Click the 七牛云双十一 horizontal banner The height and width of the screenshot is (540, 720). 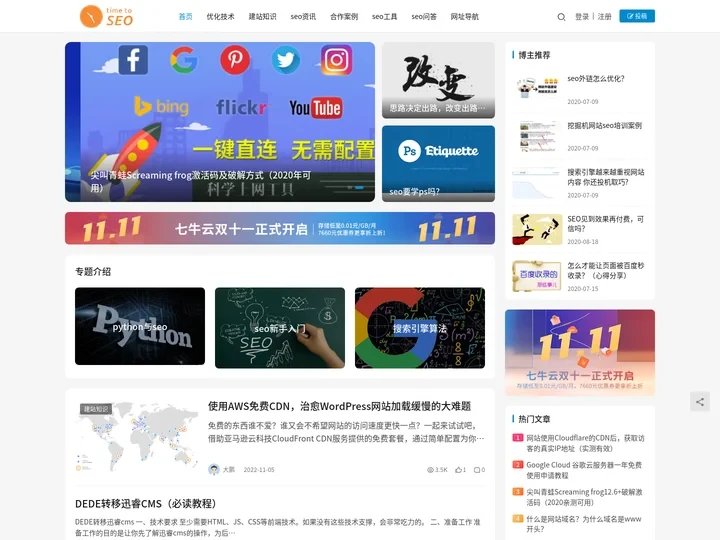click(x=280, y=228)
